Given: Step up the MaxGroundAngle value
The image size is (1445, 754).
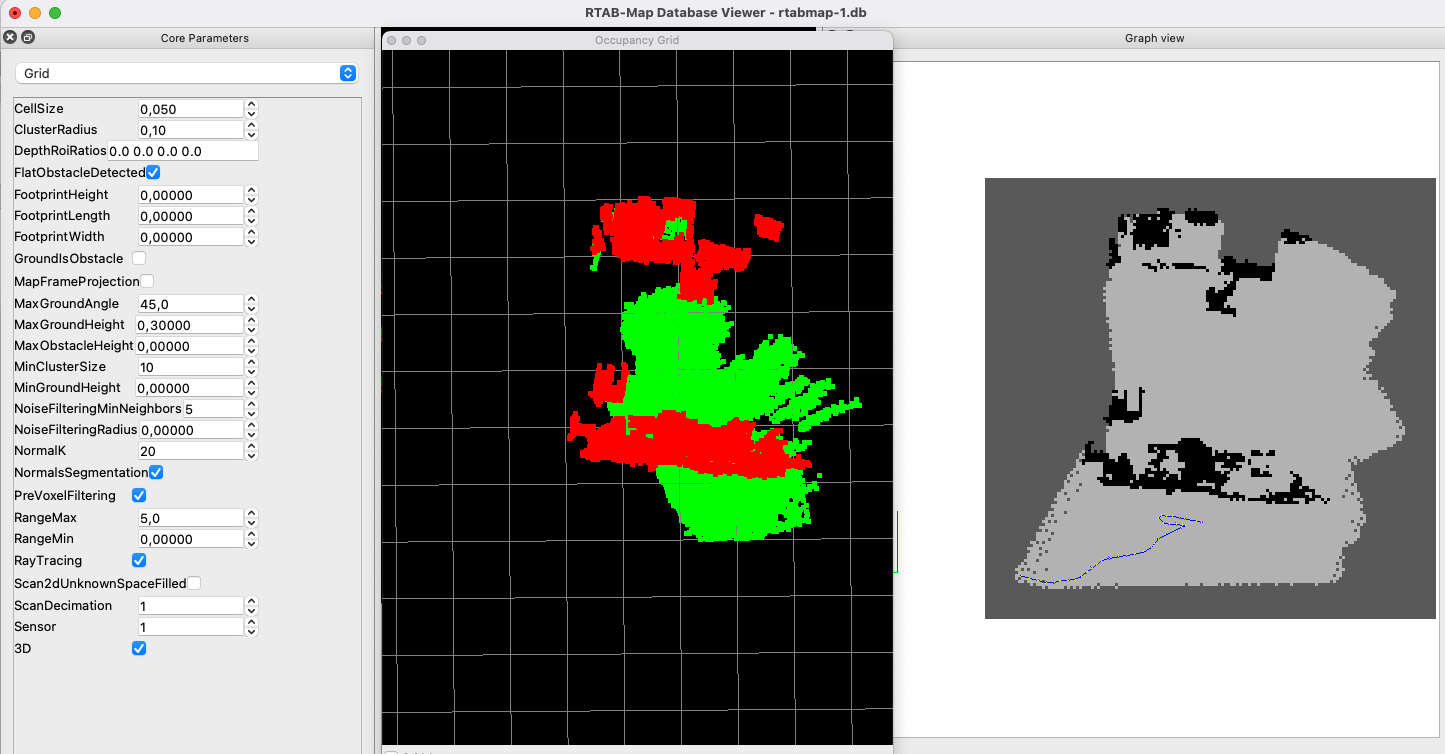Looking at the screenshot, I should [251, 299].
